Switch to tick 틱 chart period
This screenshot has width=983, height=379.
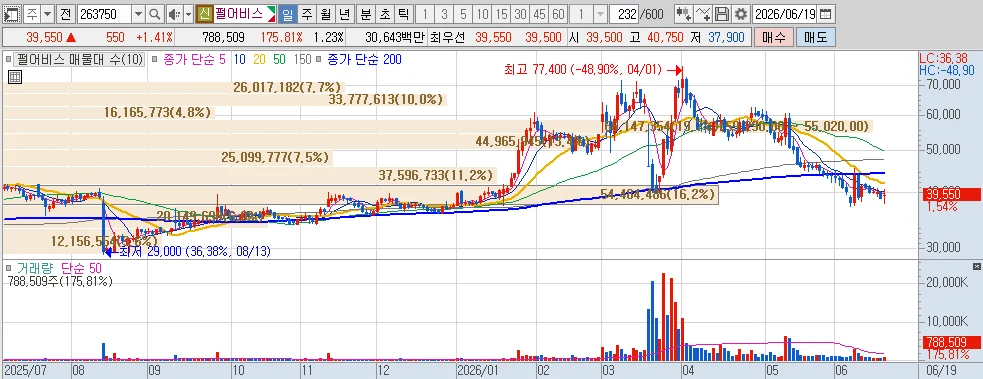pyautogui.click(x=404, y=13)
